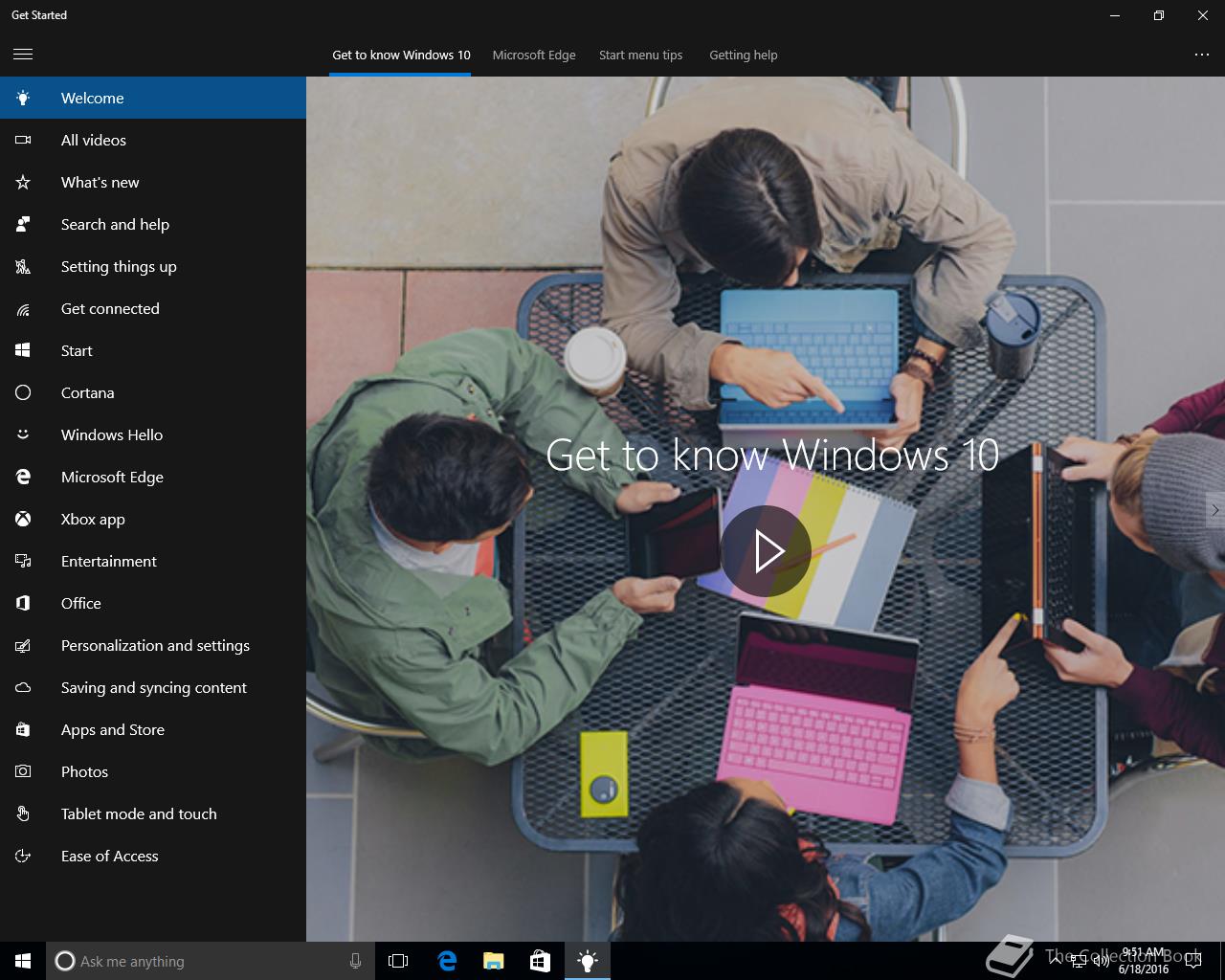1225x980 pixels.
Task: Open Ease of Access topic
Action: pyautogui.click(x=153, y=856)
